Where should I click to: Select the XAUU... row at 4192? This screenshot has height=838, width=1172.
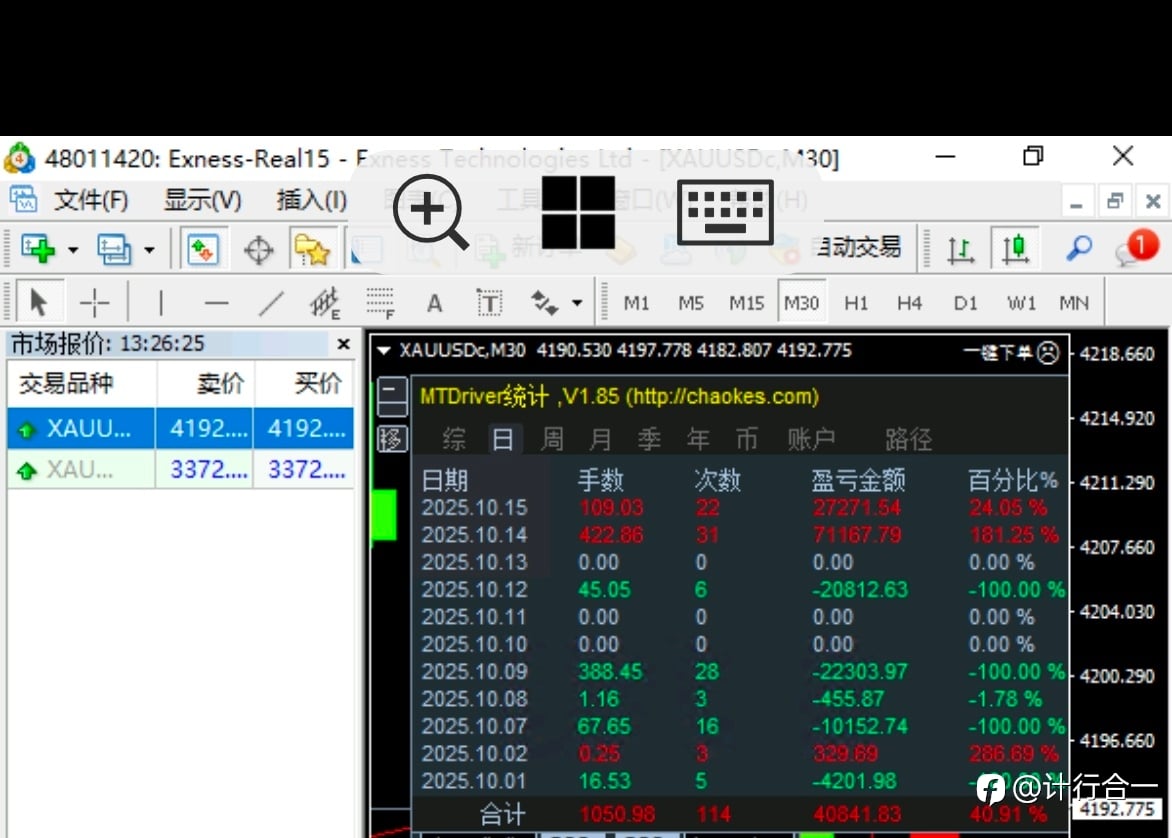point(180,428)
